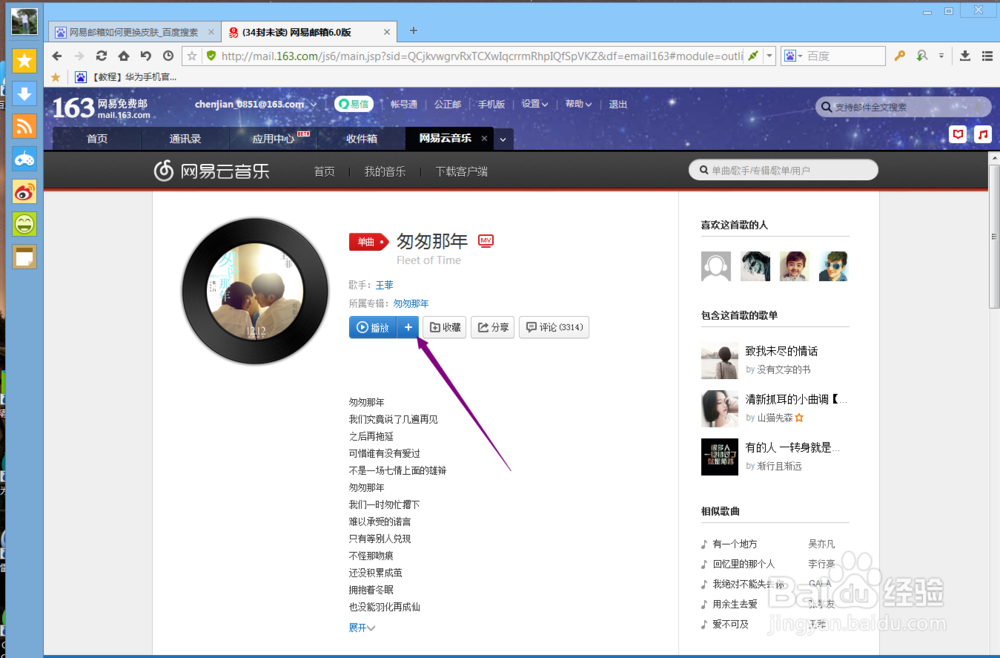Image resolution: width=1000 pixels, height=658 pixels.
Task: Click the MV video badge icon
Action: [x=486, y=240]
